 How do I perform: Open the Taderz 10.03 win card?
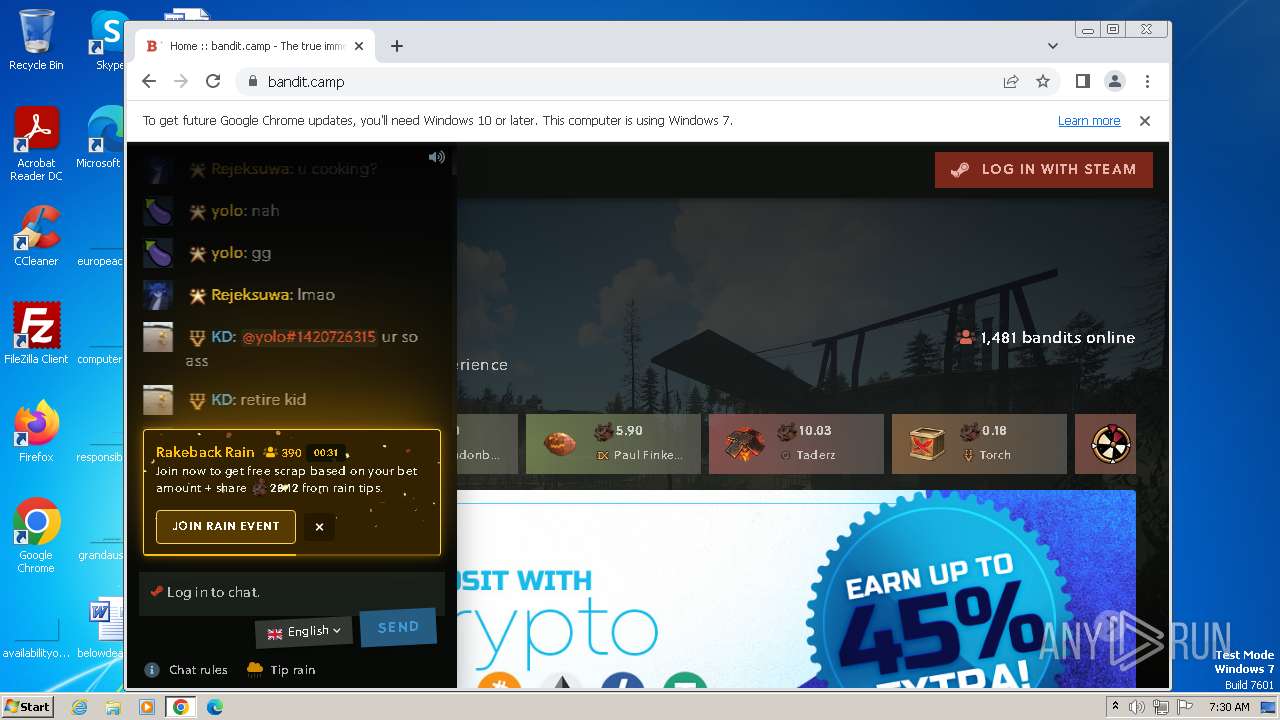tap(796, 443)
